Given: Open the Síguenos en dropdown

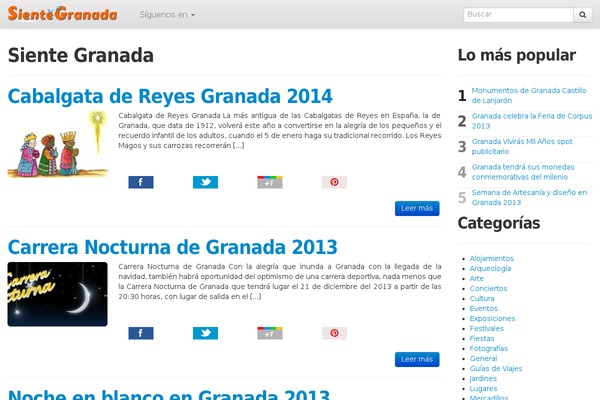Looking at the screenshot, I should click(x=167, y=15).
